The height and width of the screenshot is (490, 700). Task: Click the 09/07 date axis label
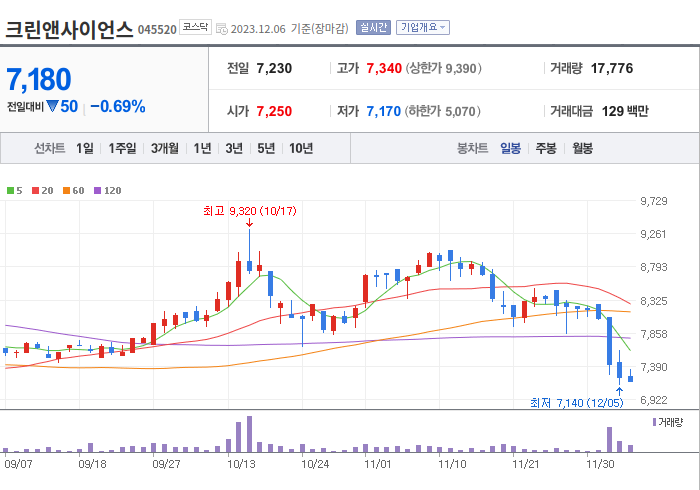point(18,464)
